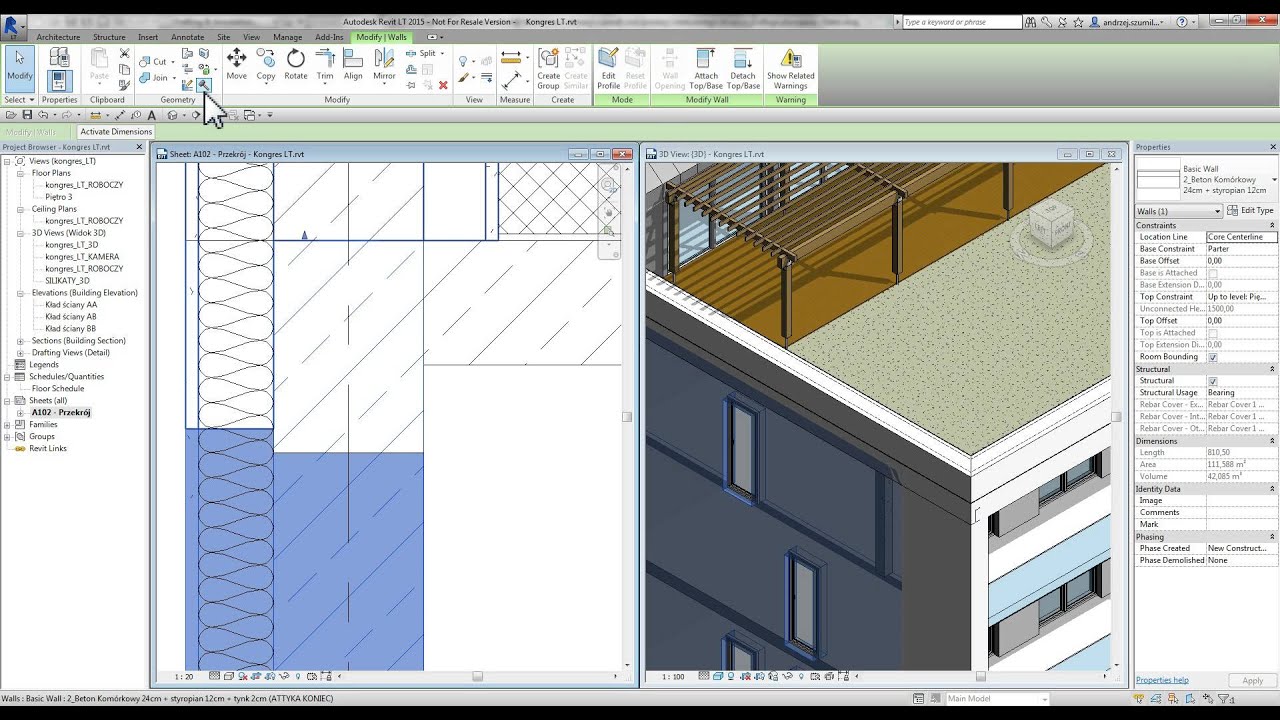
Task: Click the Text tool in quick access toolbar
Action: click(x=151, y=115)
